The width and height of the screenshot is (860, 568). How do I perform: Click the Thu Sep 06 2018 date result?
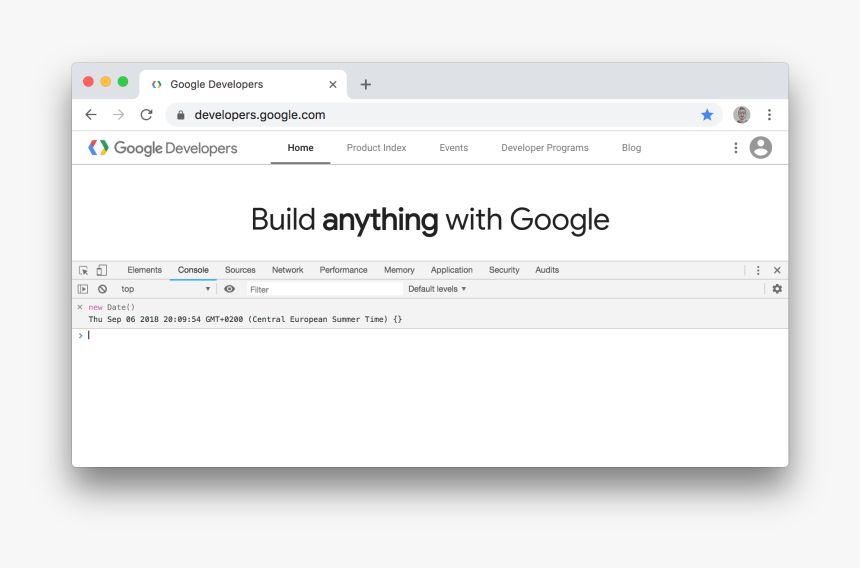coord(245,319)
